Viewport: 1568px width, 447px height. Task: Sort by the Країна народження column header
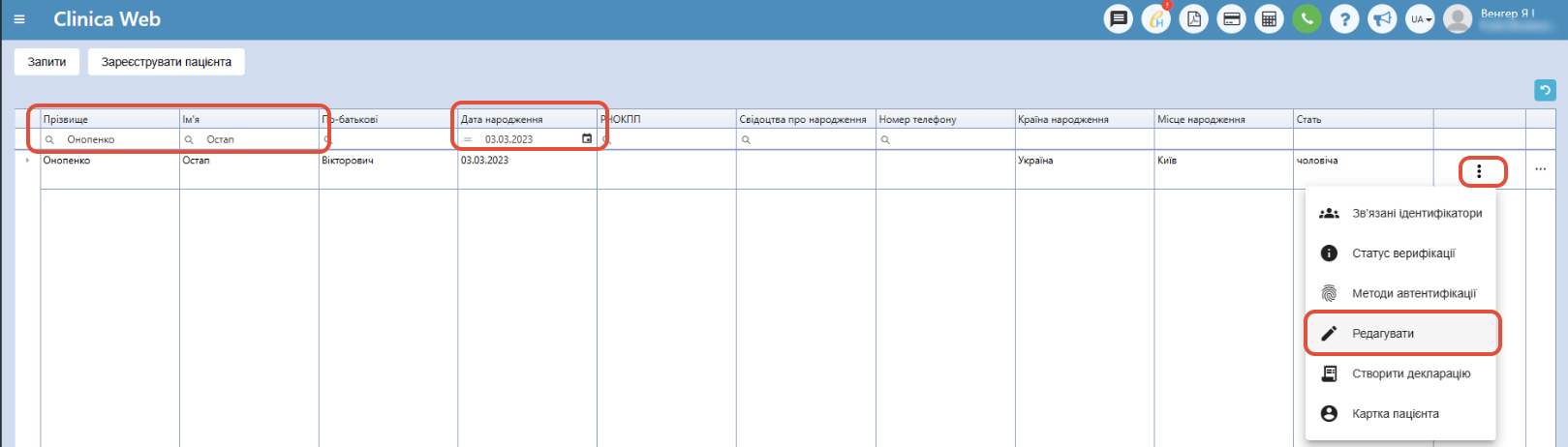(1084, 119)
